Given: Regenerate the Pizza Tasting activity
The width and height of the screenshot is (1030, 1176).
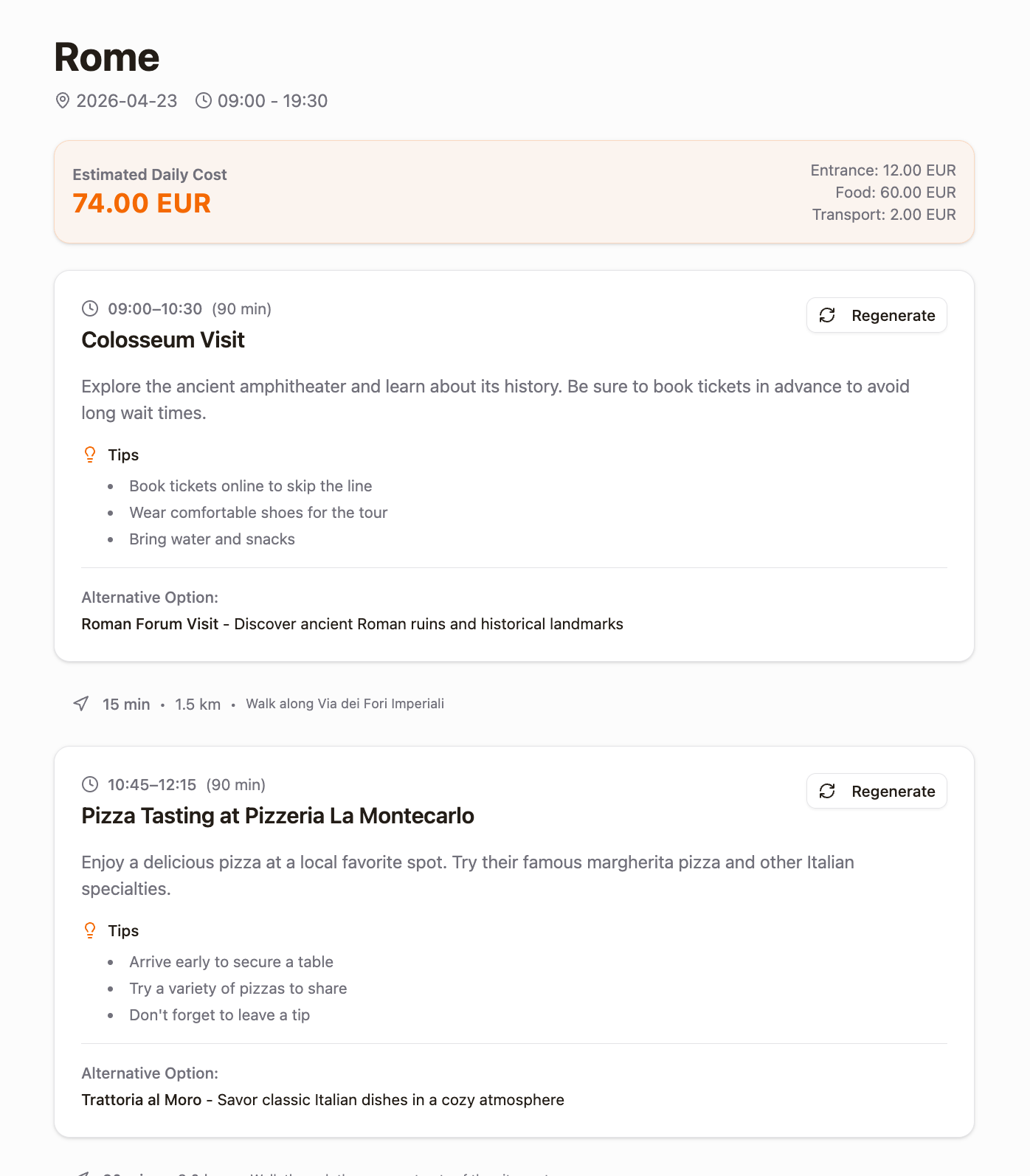Looking at the screenshot, I should click(877, 791).
